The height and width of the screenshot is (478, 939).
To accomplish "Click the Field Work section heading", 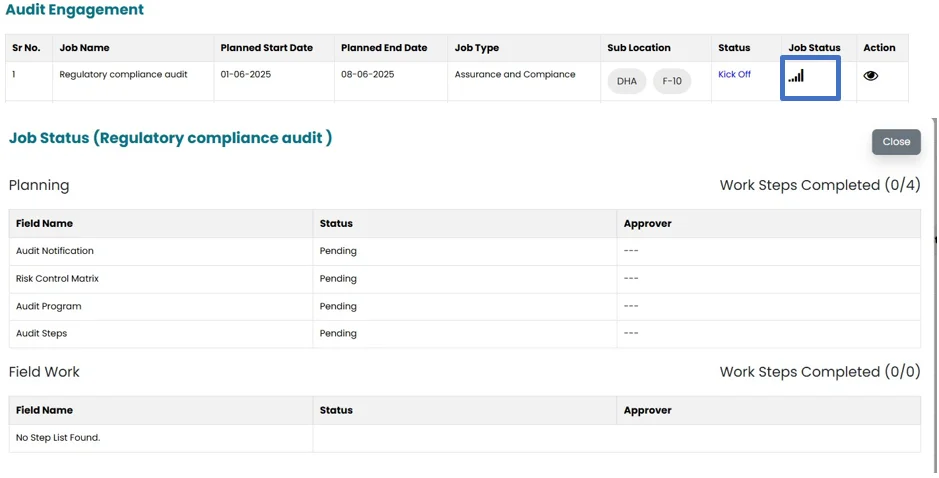I will (x=44, y=372).
